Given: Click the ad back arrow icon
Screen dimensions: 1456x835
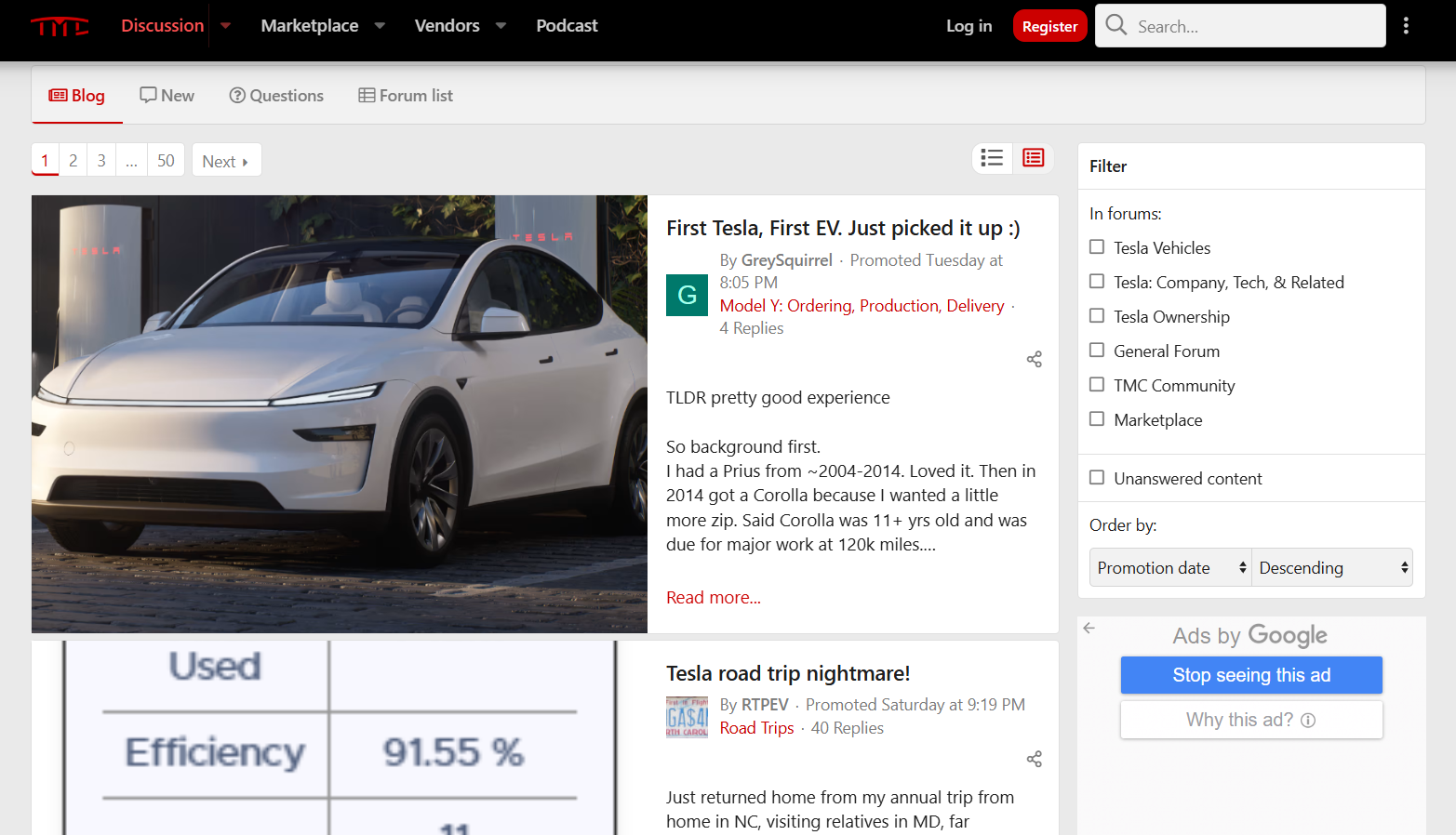Looking at the screenshot, I should (1089, 628).
